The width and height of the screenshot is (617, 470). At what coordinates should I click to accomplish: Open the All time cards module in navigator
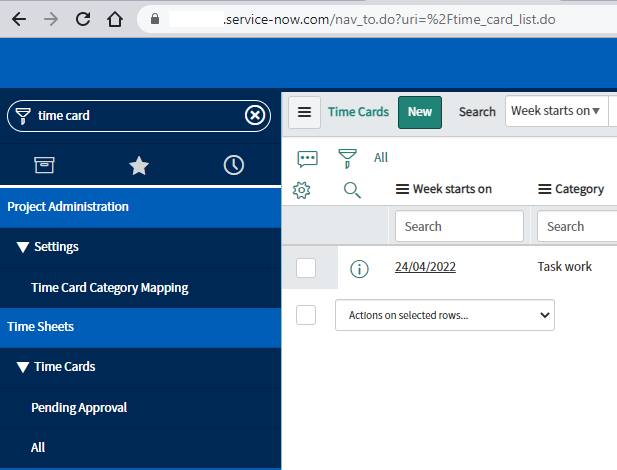point(38,448)
